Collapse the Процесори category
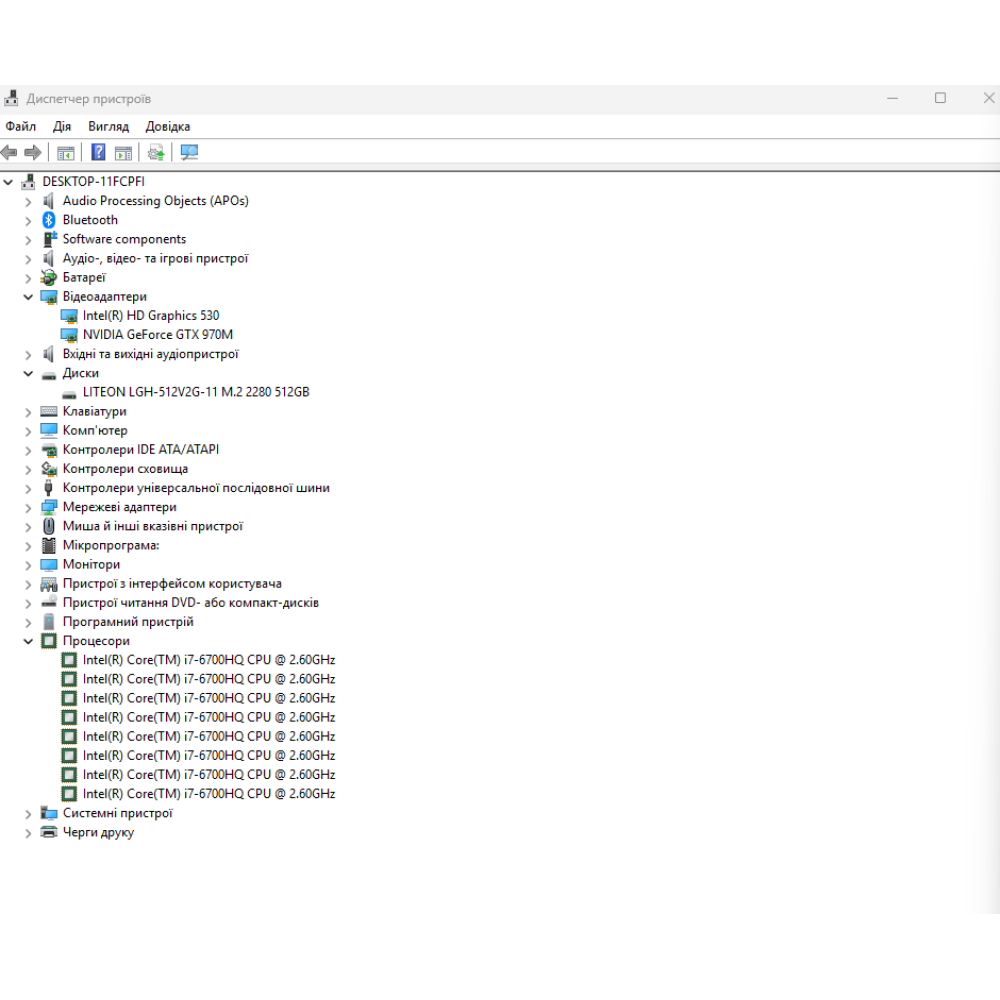 point(28,641)
